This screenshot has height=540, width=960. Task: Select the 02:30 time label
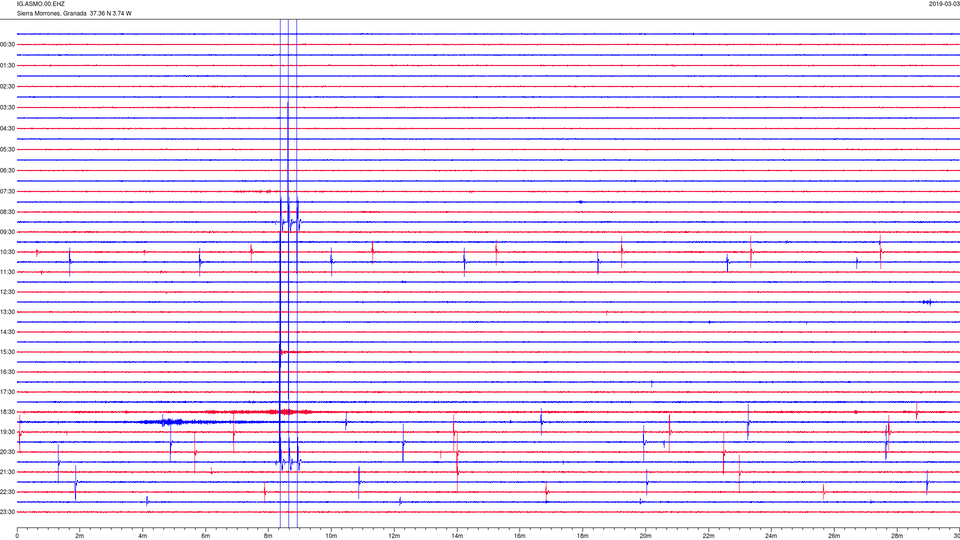pyautogui.click(x=7, y=86)
